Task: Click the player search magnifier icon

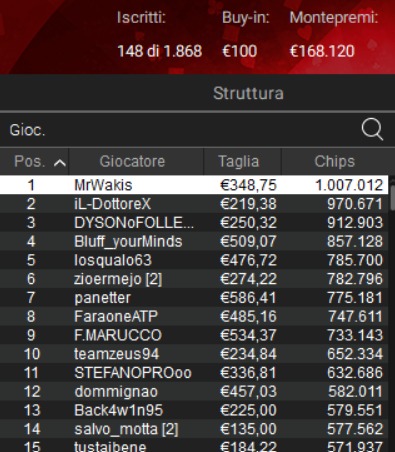Action: (372, 129)
